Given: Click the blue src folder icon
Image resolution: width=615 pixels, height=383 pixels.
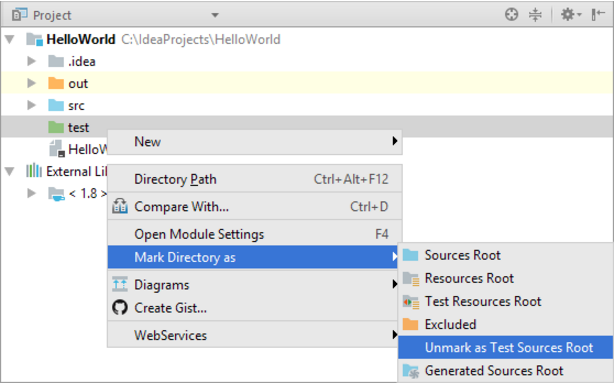Looking at the screenshot, I should [x=56, y=105].
